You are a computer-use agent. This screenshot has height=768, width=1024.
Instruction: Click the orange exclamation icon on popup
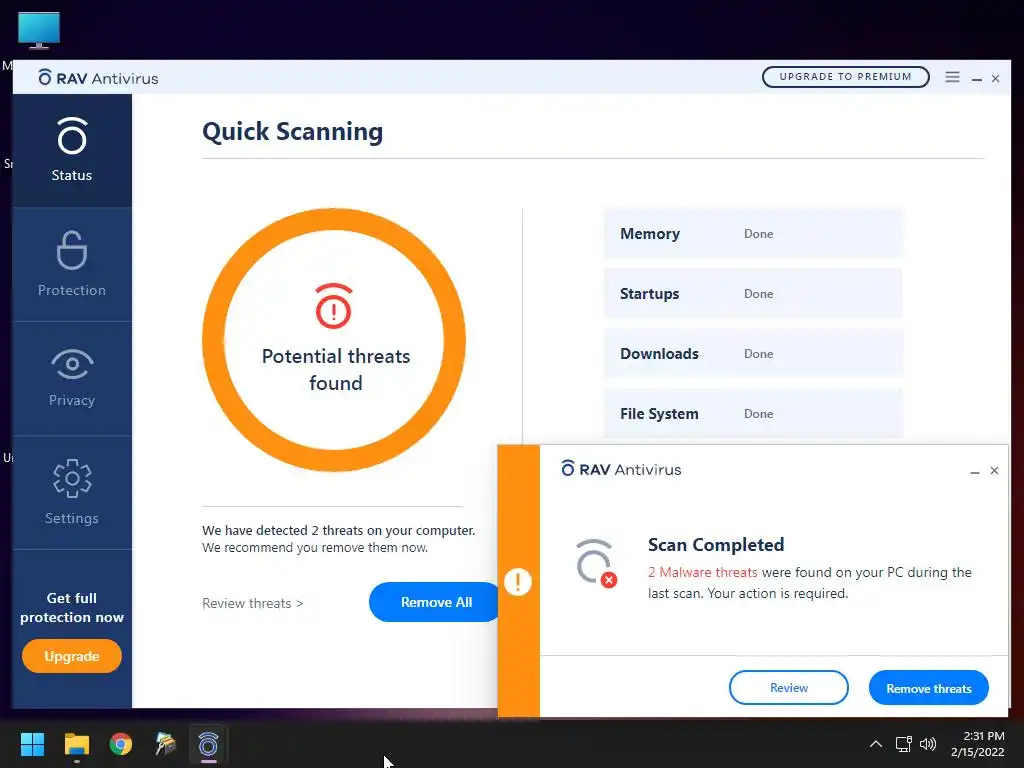coord(518,581)
